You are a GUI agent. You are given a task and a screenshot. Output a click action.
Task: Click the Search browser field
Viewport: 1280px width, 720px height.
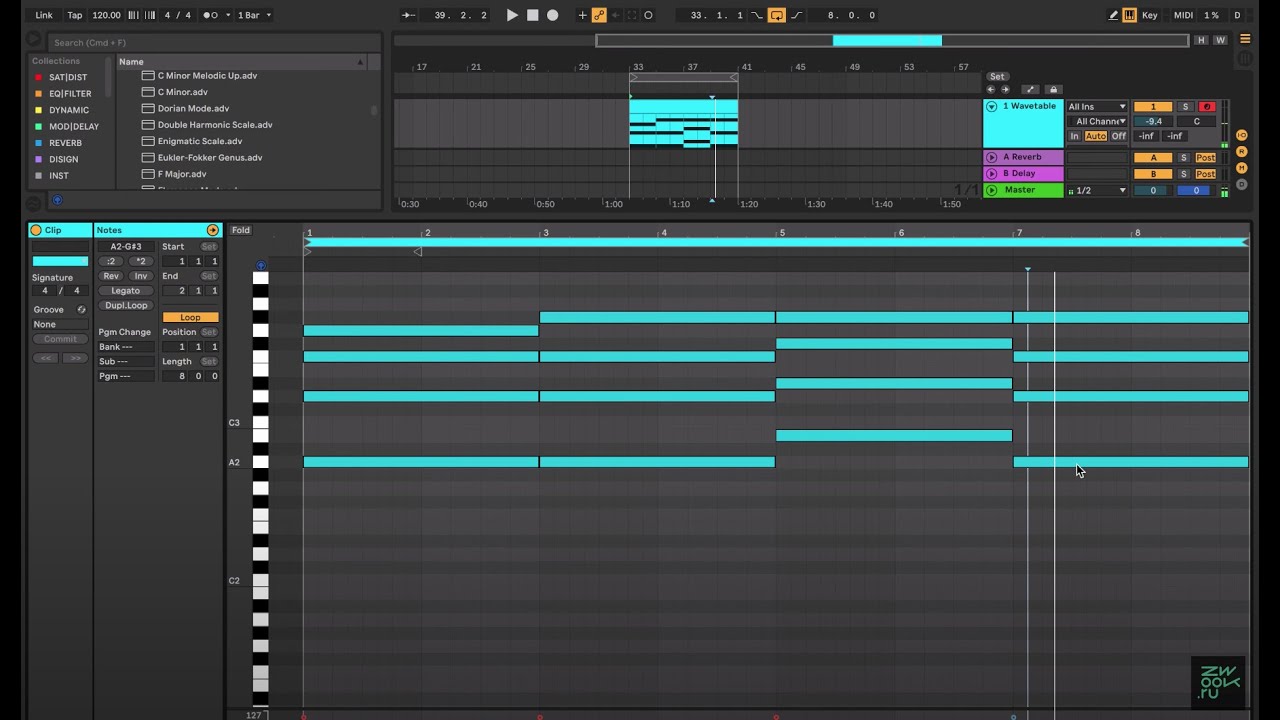pyautogui.click(x=213, y=42)
